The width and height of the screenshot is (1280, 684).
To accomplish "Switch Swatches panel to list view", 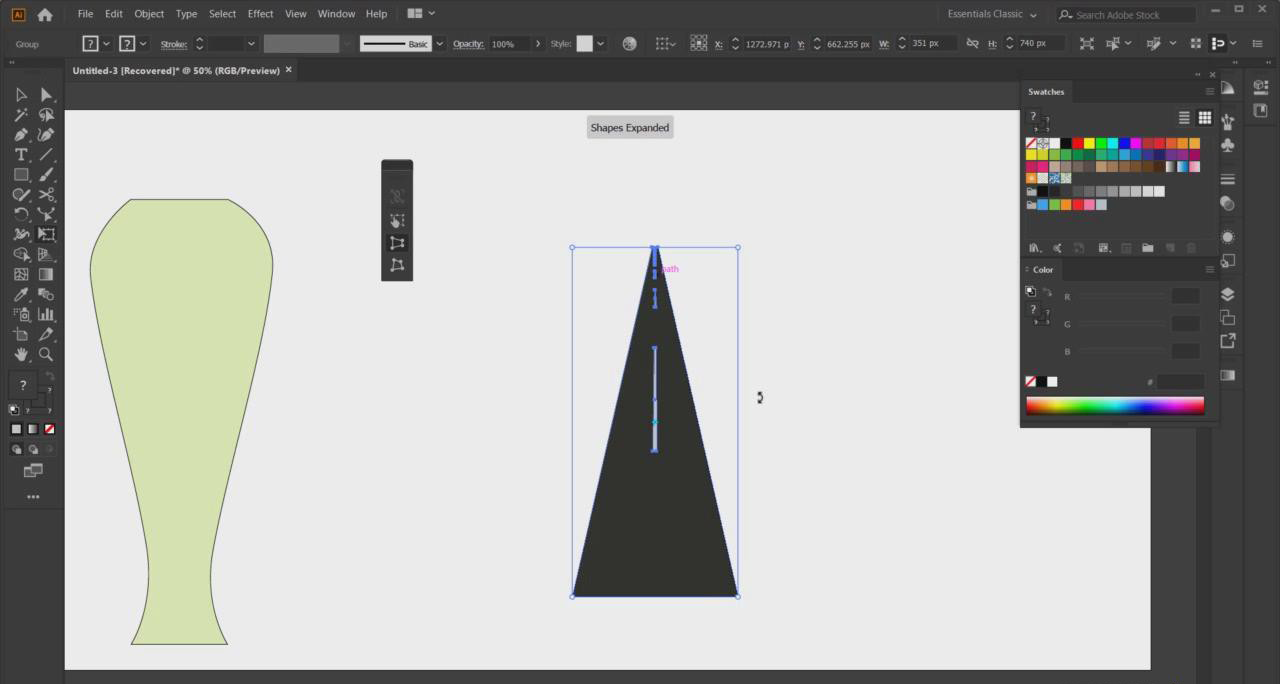I will click(x=1184, y=118).
